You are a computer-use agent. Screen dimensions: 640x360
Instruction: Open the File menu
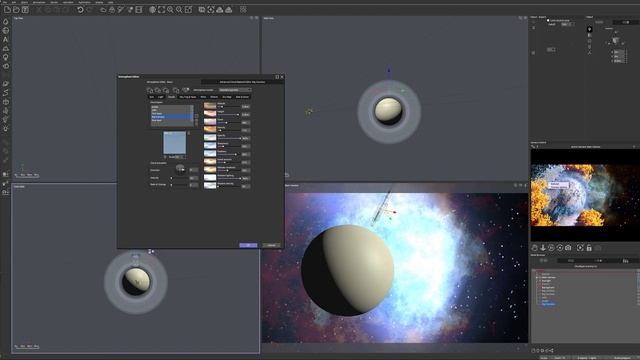coord(5,2)
